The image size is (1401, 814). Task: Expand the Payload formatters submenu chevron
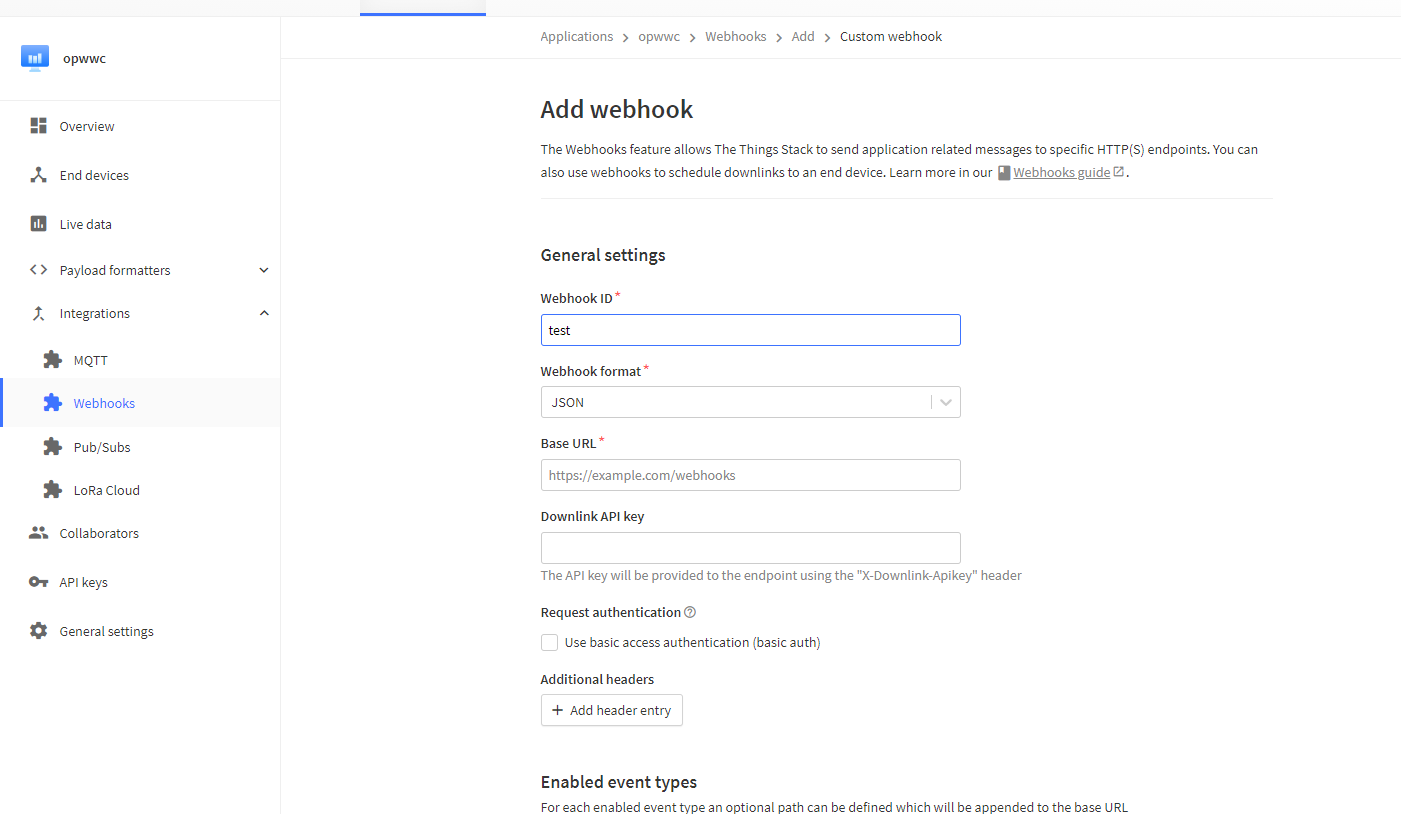(x=264, y=270)
